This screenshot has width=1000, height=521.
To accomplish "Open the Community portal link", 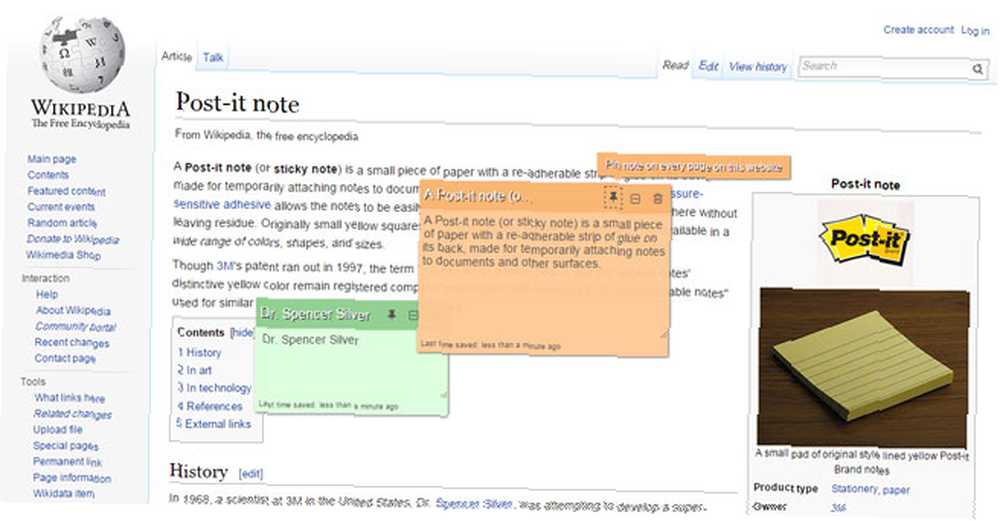I will click(75, 327).
